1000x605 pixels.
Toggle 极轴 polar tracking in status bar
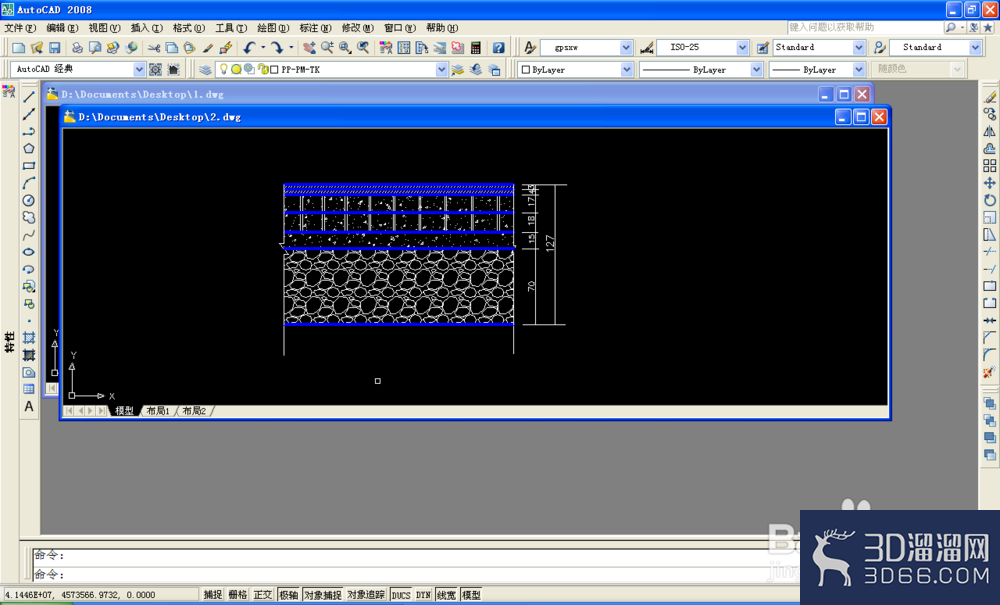(x=288, y=595)
